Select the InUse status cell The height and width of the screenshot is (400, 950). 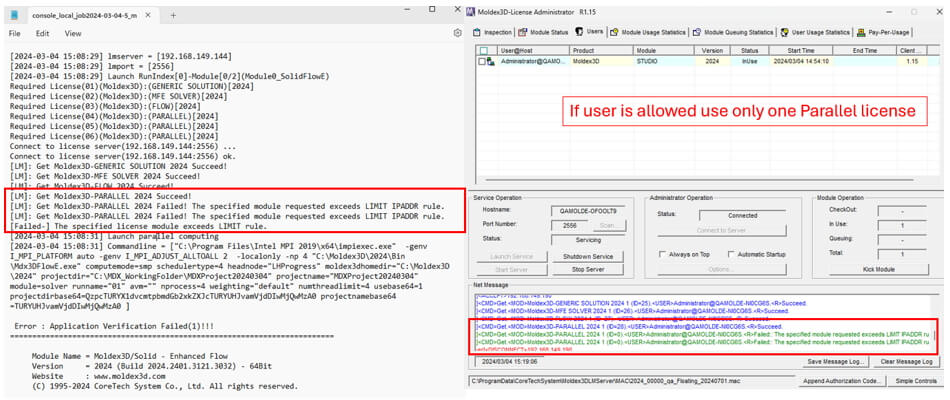pos(750,61)
